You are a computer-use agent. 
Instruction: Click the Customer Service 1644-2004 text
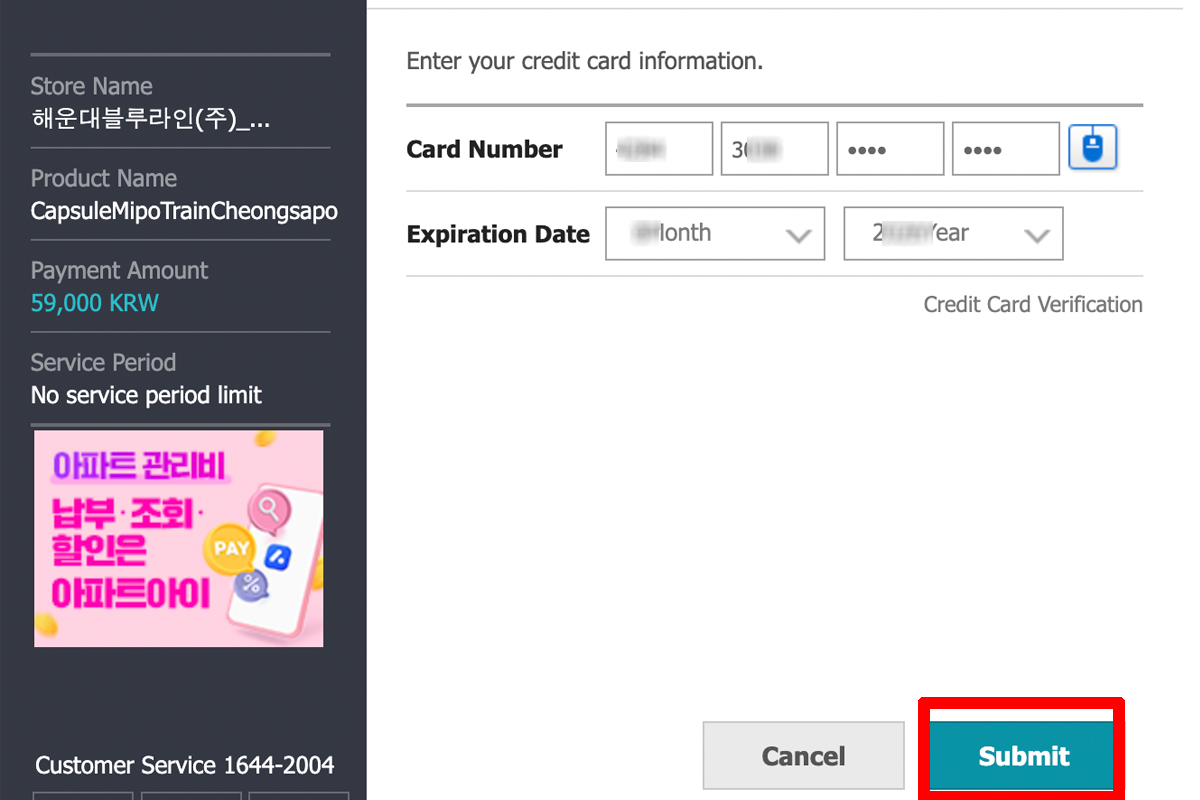[185, 765]
